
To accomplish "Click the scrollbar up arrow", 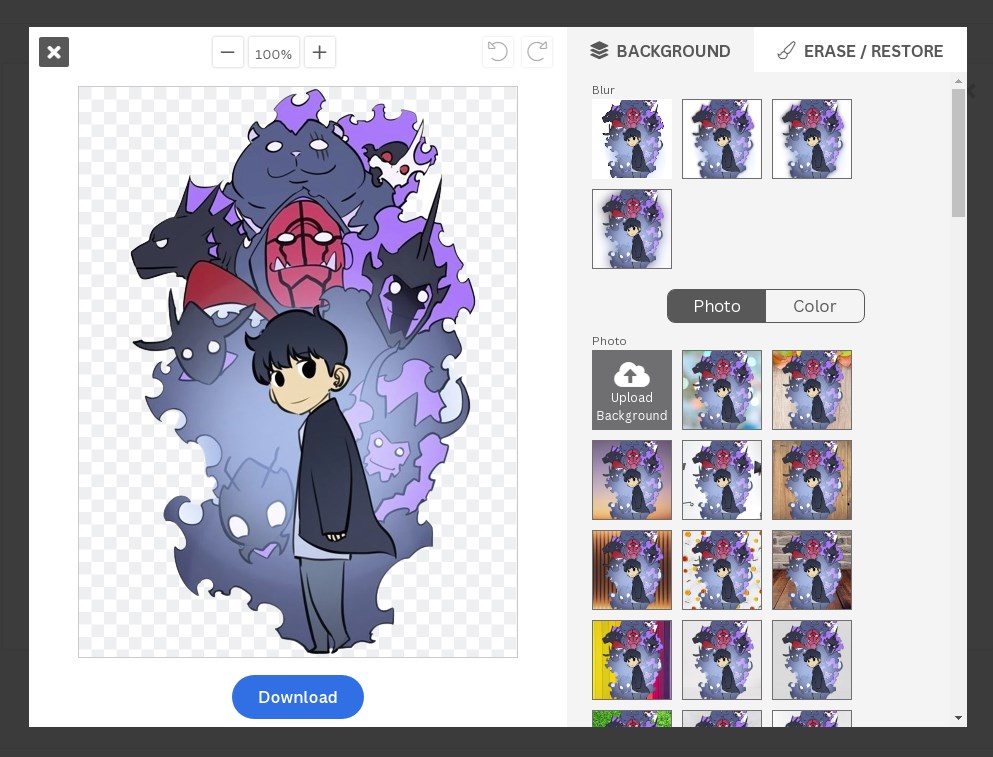I will [958, 81].
